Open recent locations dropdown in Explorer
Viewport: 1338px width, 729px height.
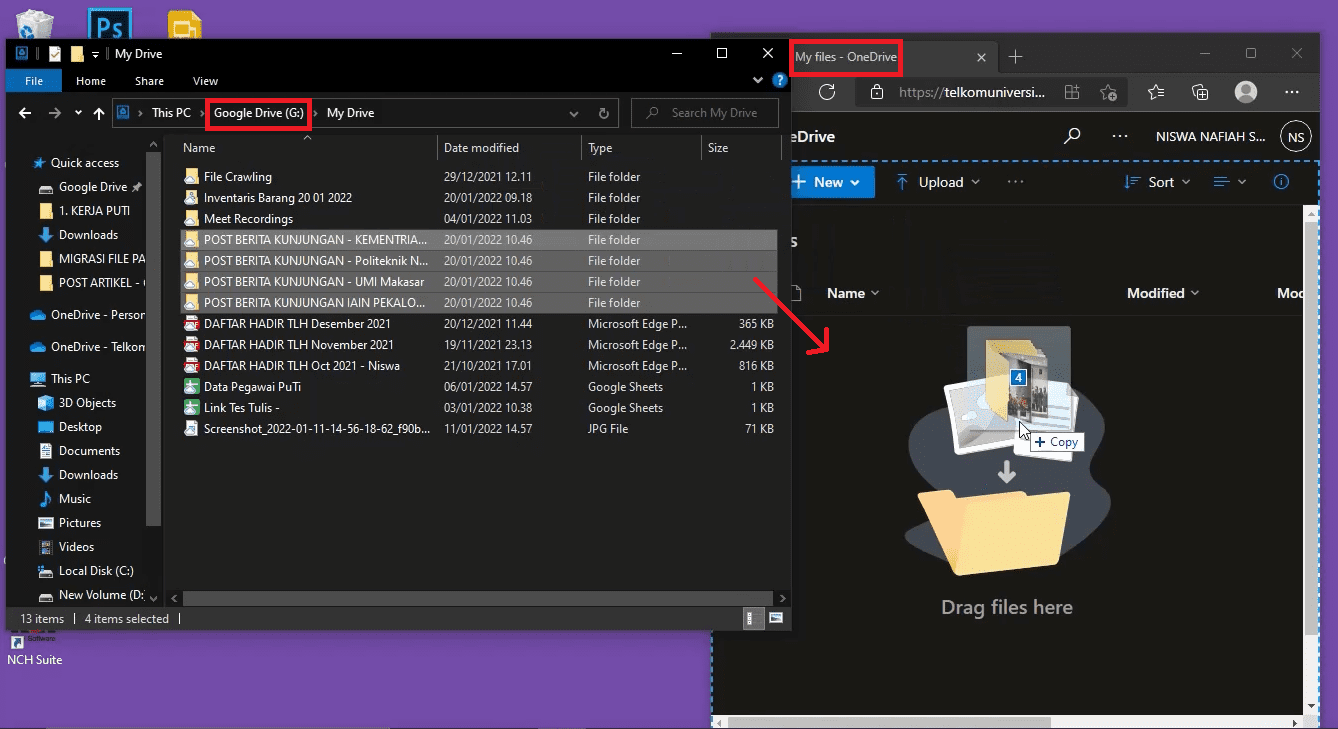tap(78, 113)
